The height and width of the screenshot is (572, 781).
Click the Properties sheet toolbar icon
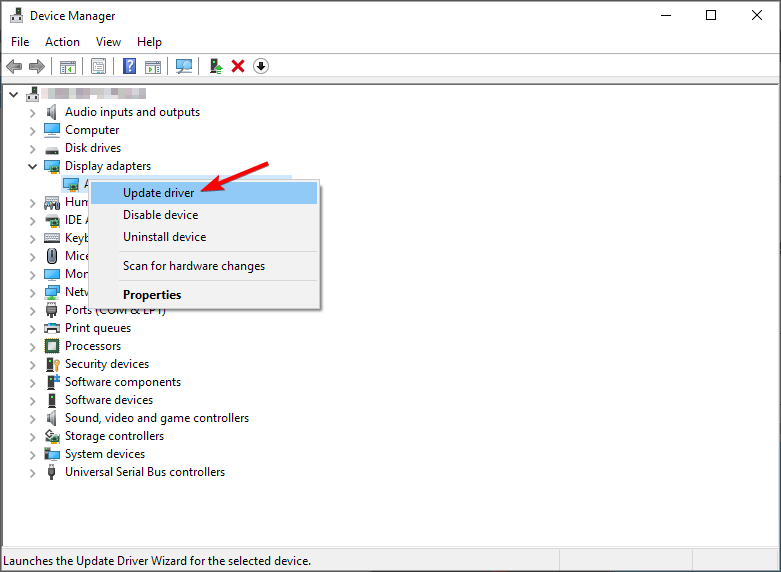point(99,66)
